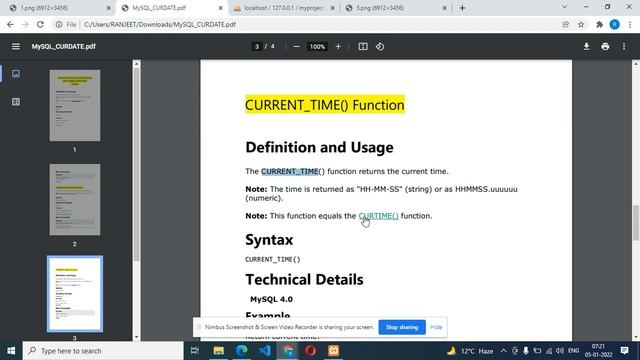This screenshot has height=360, width=640.
Task: Open PDF viewer more actions menu
Action: click(x=624, y=47)
